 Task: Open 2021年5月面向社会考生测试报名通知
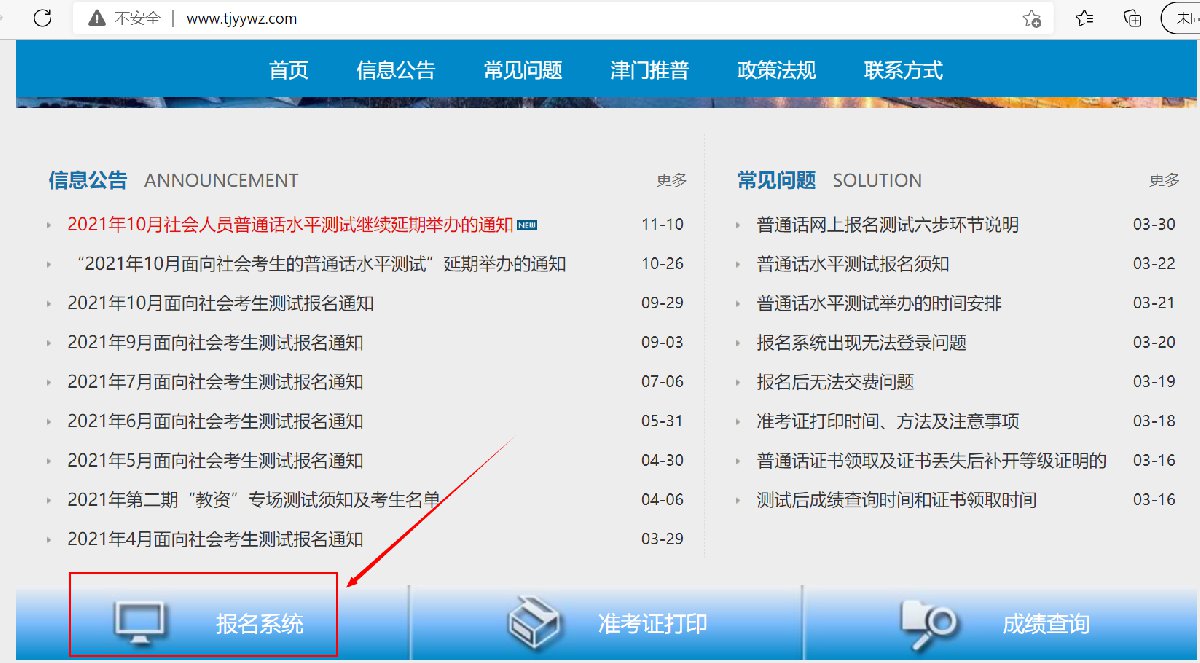pyautogui.click(x=215, y=461)
